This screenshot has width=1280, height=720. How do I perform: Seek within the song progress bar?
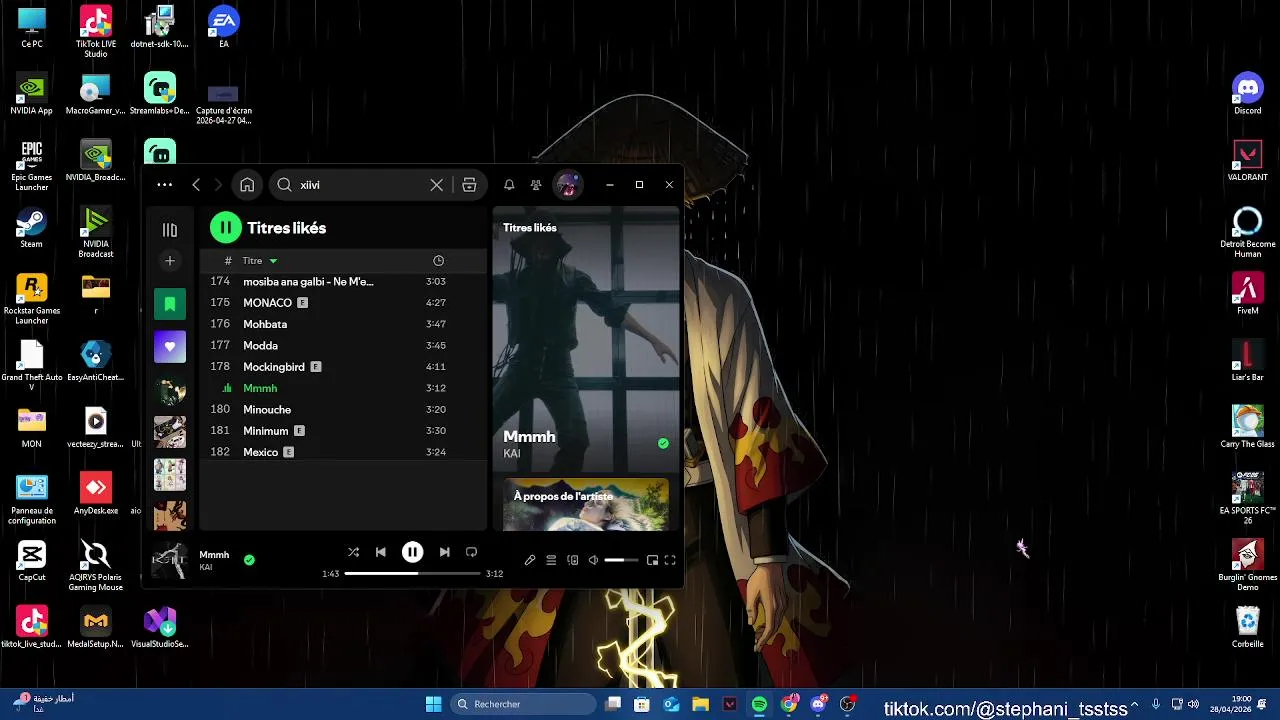(412, 574)
